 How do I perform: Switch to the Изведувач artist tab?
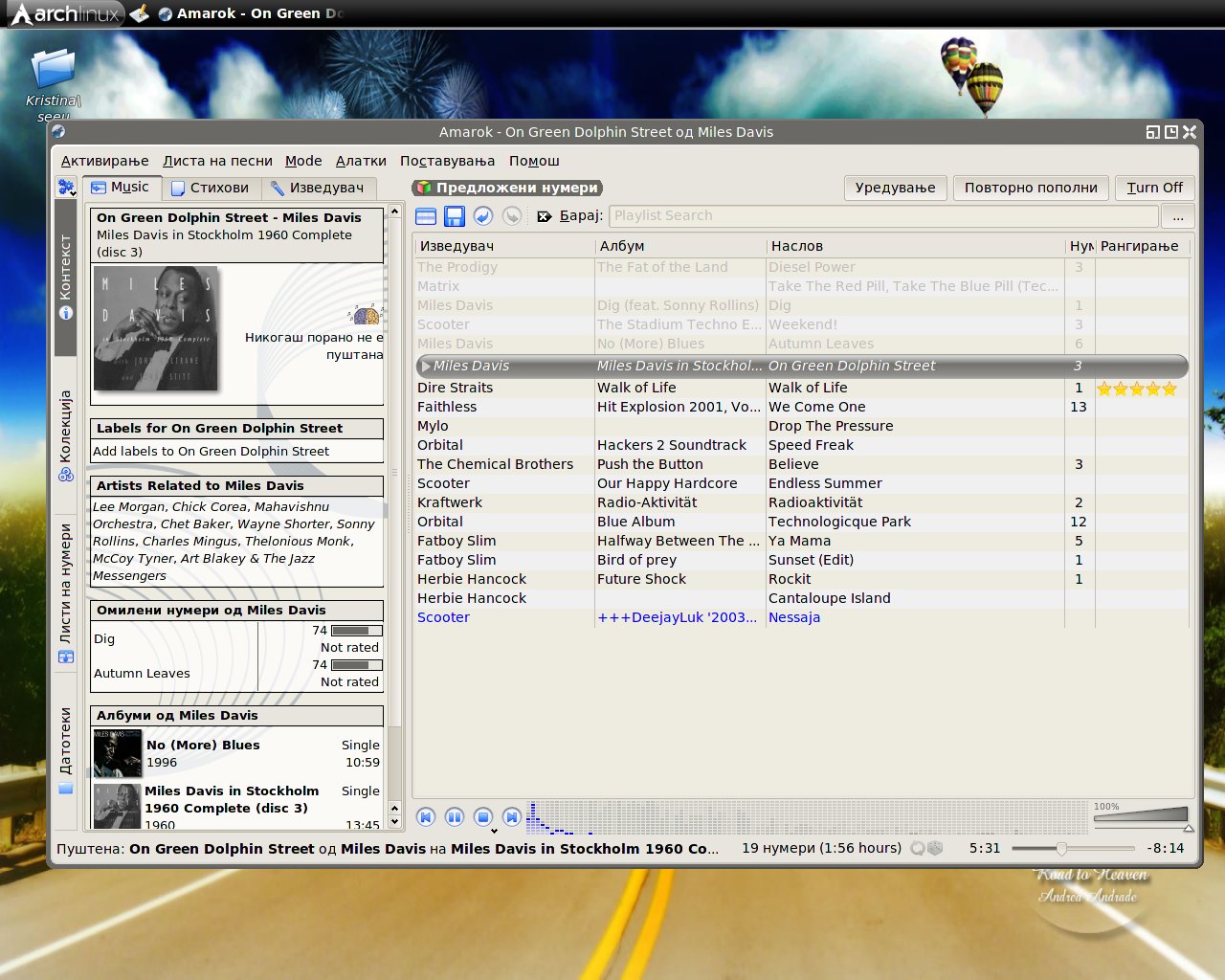click(x=317, y=189)
